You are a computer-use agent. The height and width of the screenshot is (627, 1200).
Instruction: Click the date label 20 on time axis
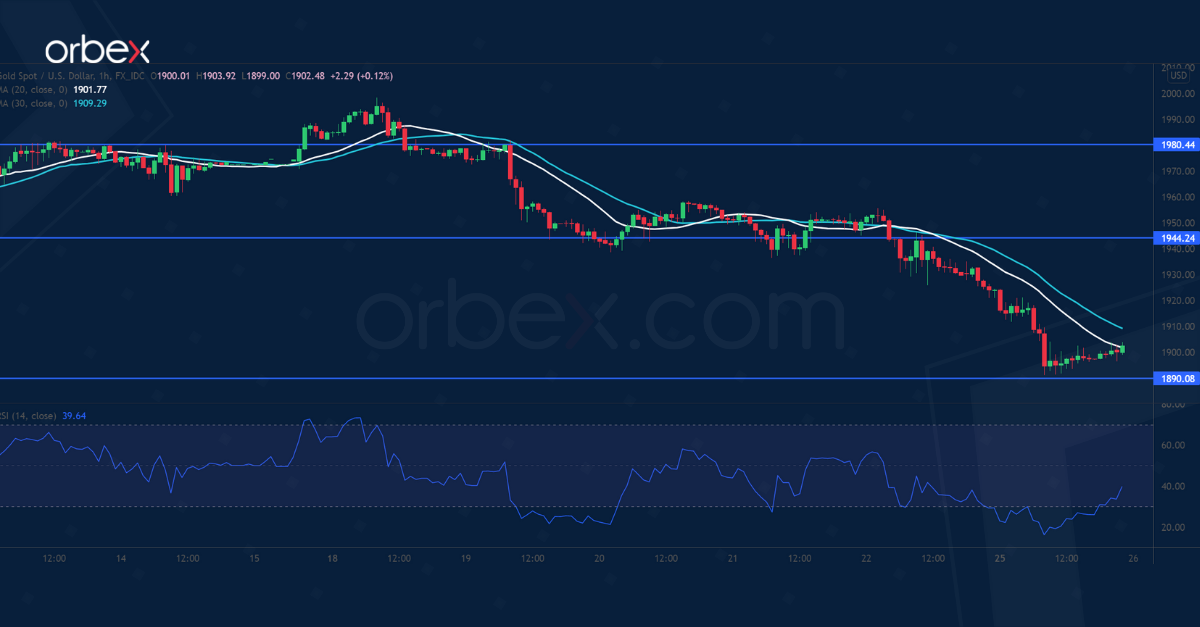(x=599, y=559)
